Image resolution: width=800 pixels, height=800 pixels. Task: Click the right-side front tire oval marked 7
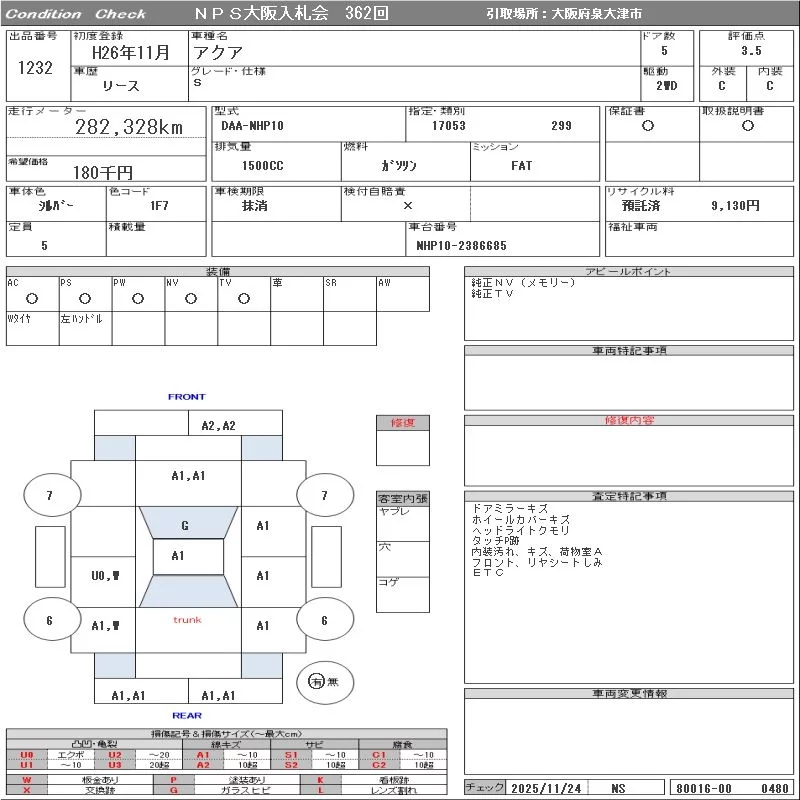[325, 495]
